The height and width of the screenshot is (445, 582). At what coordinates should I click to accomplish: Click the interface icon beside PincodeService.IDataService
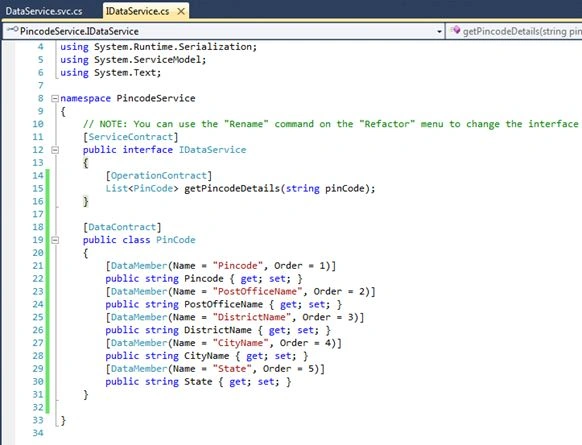pos(13,30)
